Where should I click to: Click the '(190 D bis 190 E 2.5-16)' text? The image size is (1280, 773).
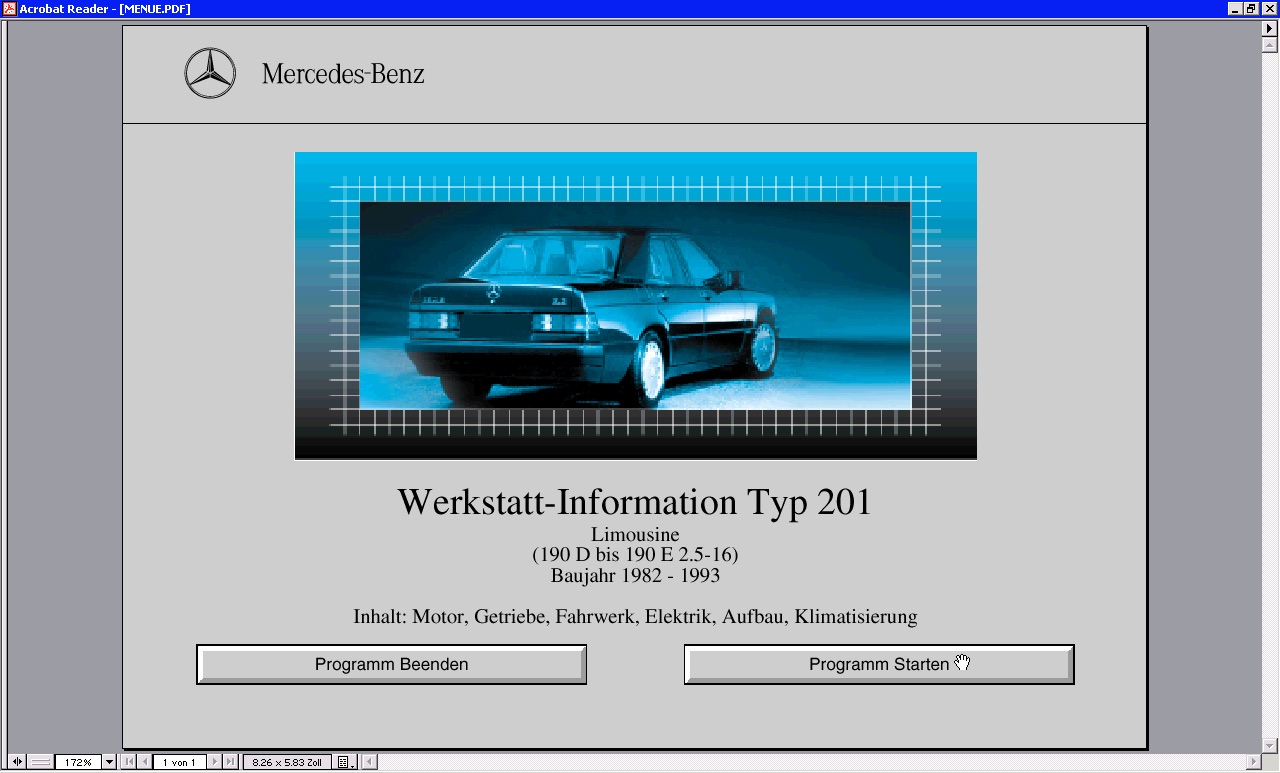(x=635, y=555)
